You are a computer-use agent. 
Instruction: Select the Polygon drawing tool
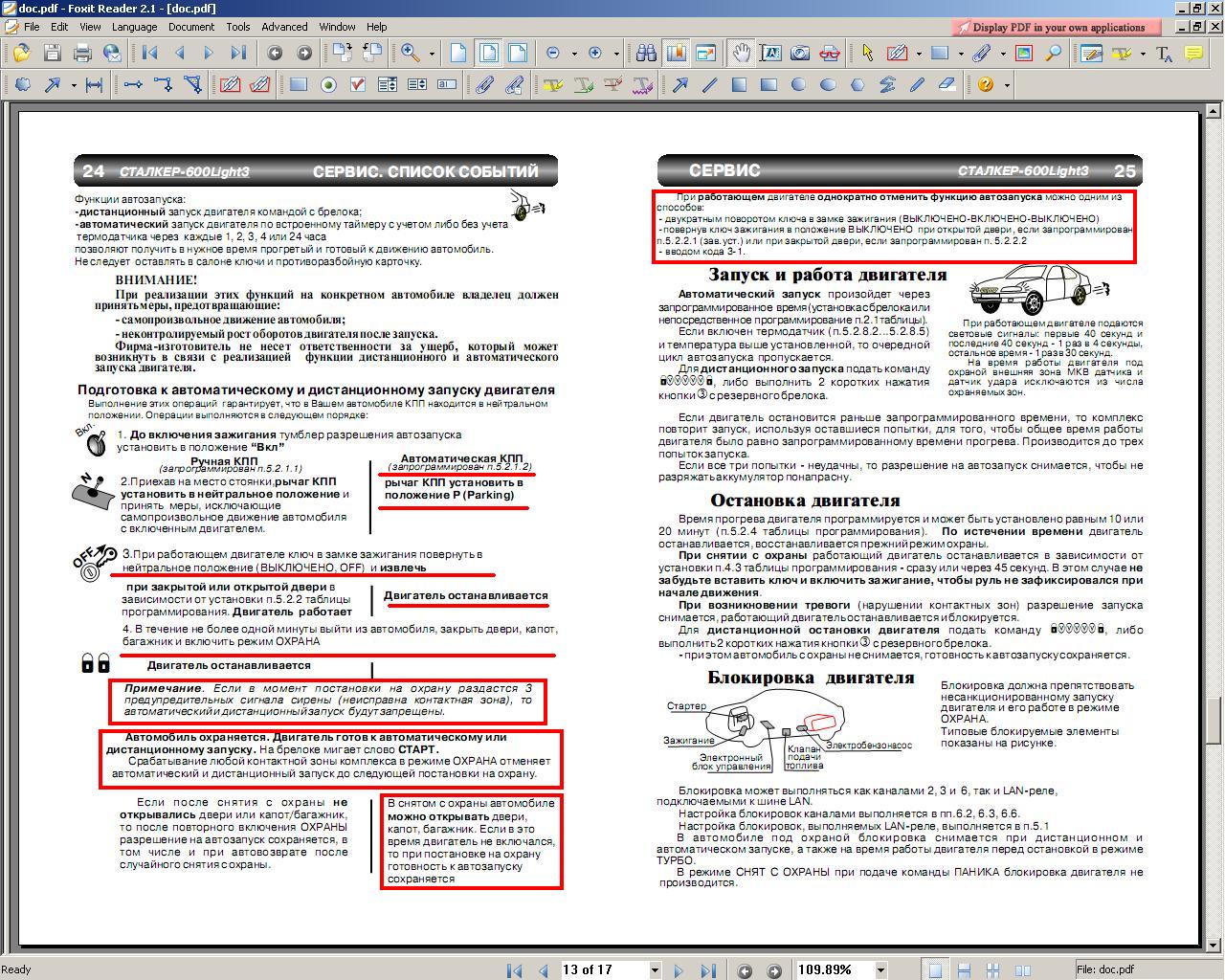pos(857,85)
